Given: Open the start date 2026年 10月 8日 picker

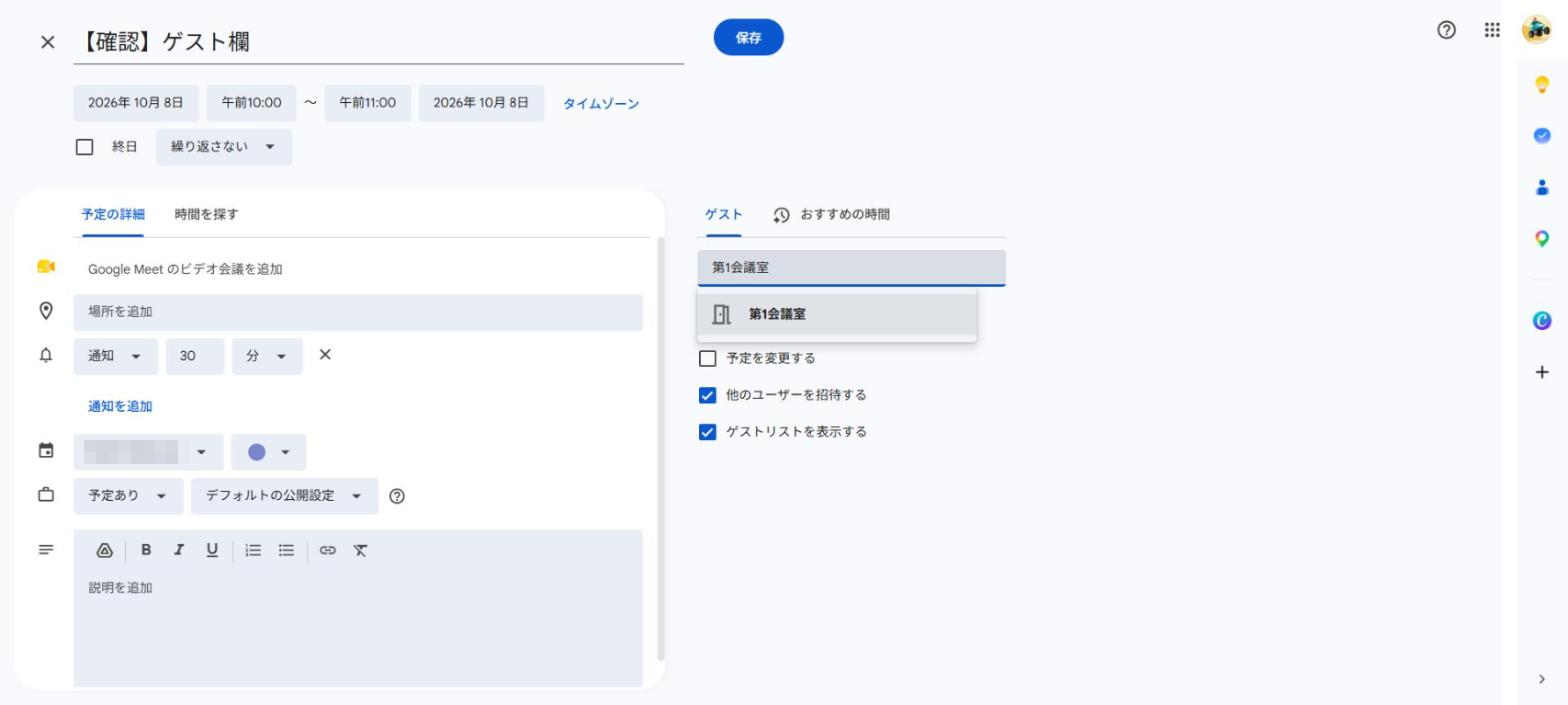Looking at the screenshot, I should (136, 103).
